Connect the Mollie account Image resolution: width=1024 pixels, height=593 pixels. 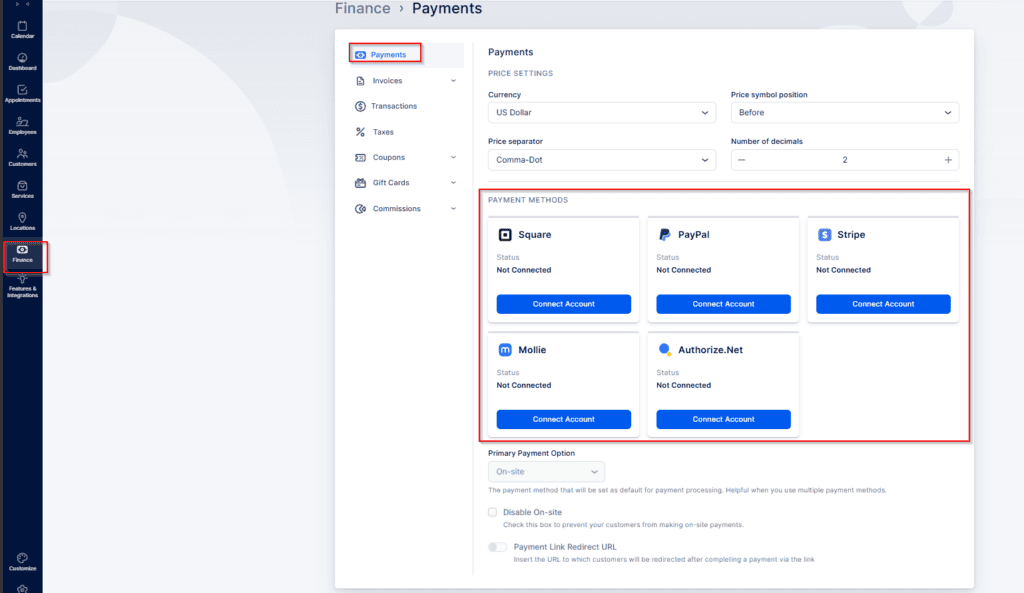pos(564,419)
